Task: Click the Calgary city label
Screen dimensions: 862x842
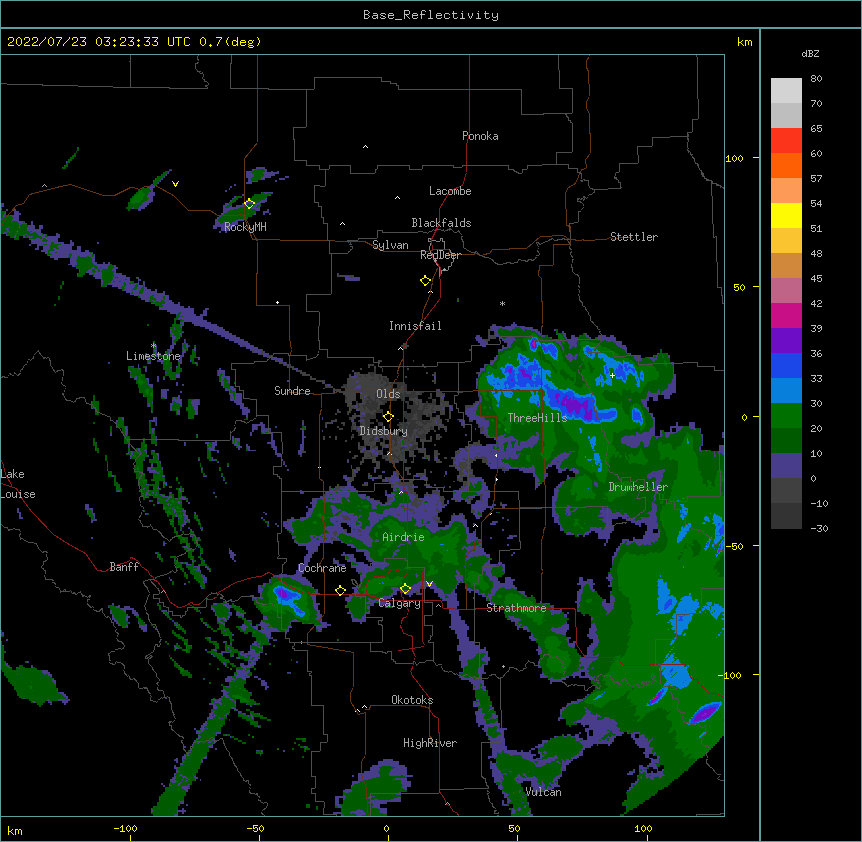Action: pos(400,603)
